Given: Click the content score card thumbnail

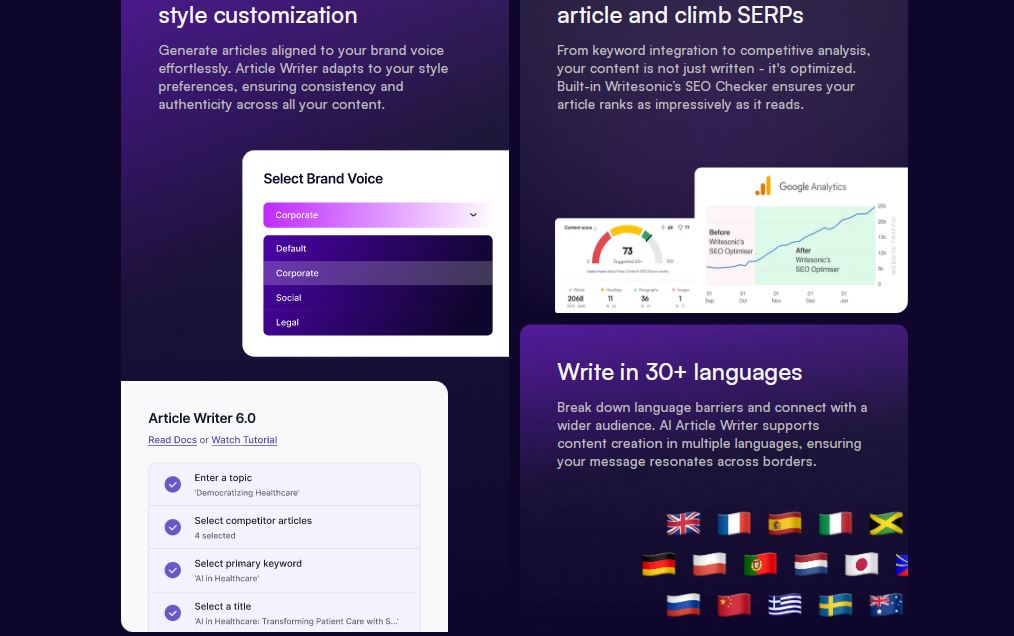Looking at the screenshot, I should click(x=625, y=265).
